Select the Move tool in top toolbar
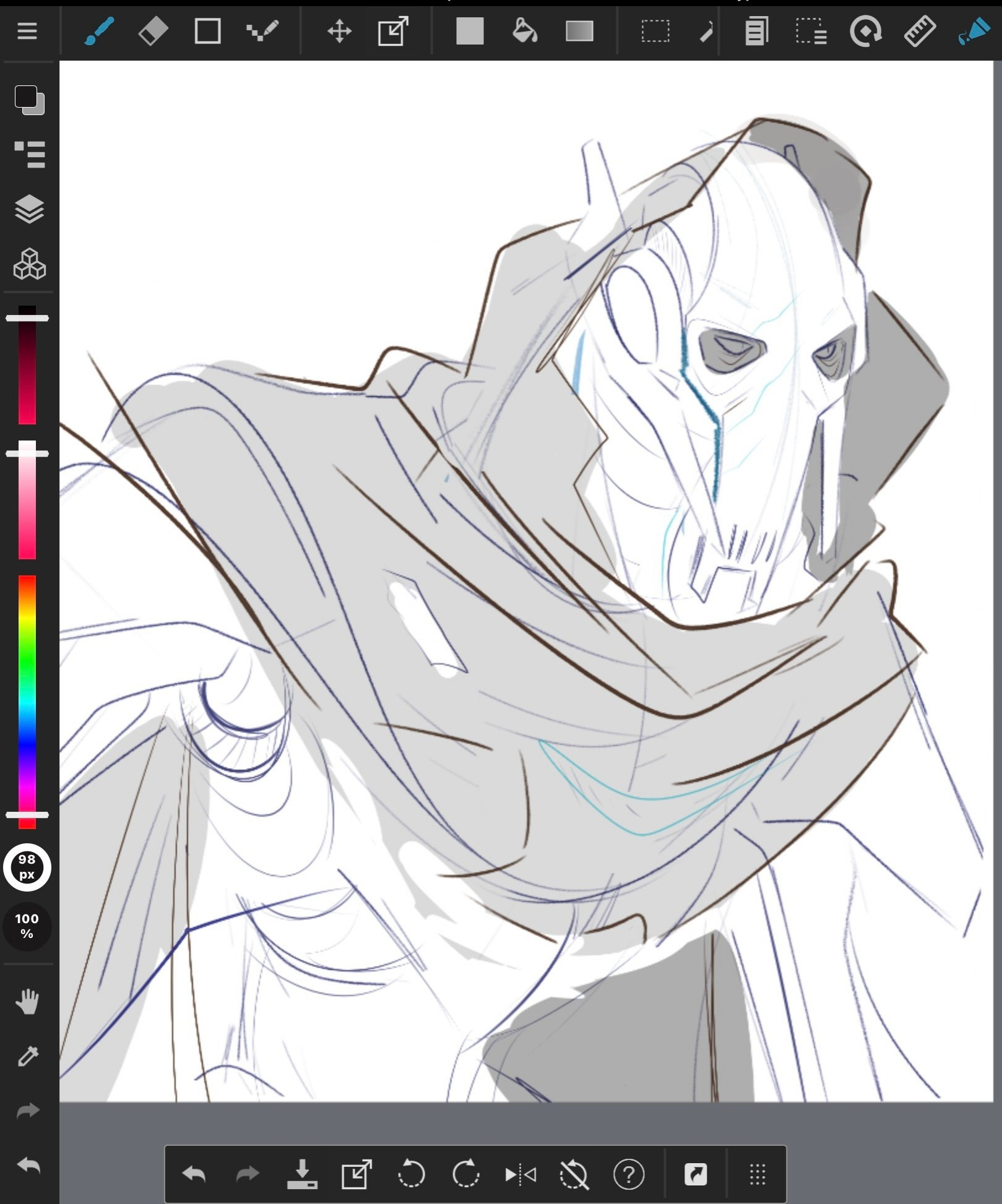The width and height of the screenshot is (1002, 1204). click(339, 31)
